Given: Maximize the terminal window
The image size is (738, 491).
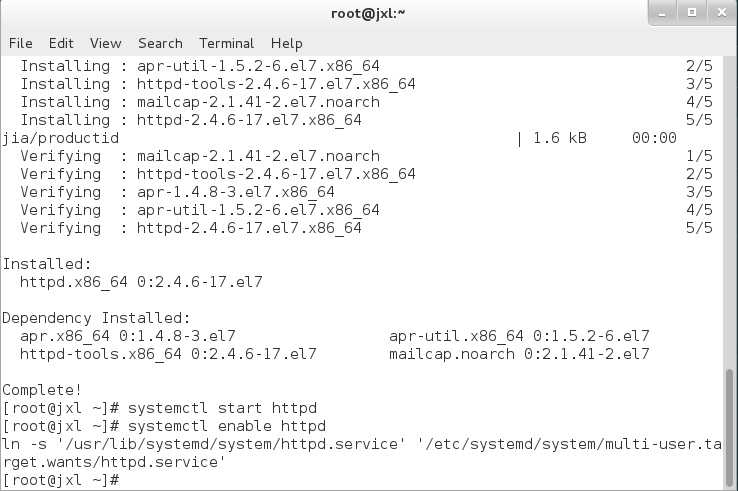Looking at the screenshot, I should pyautogui.click(x=690, y=13).
